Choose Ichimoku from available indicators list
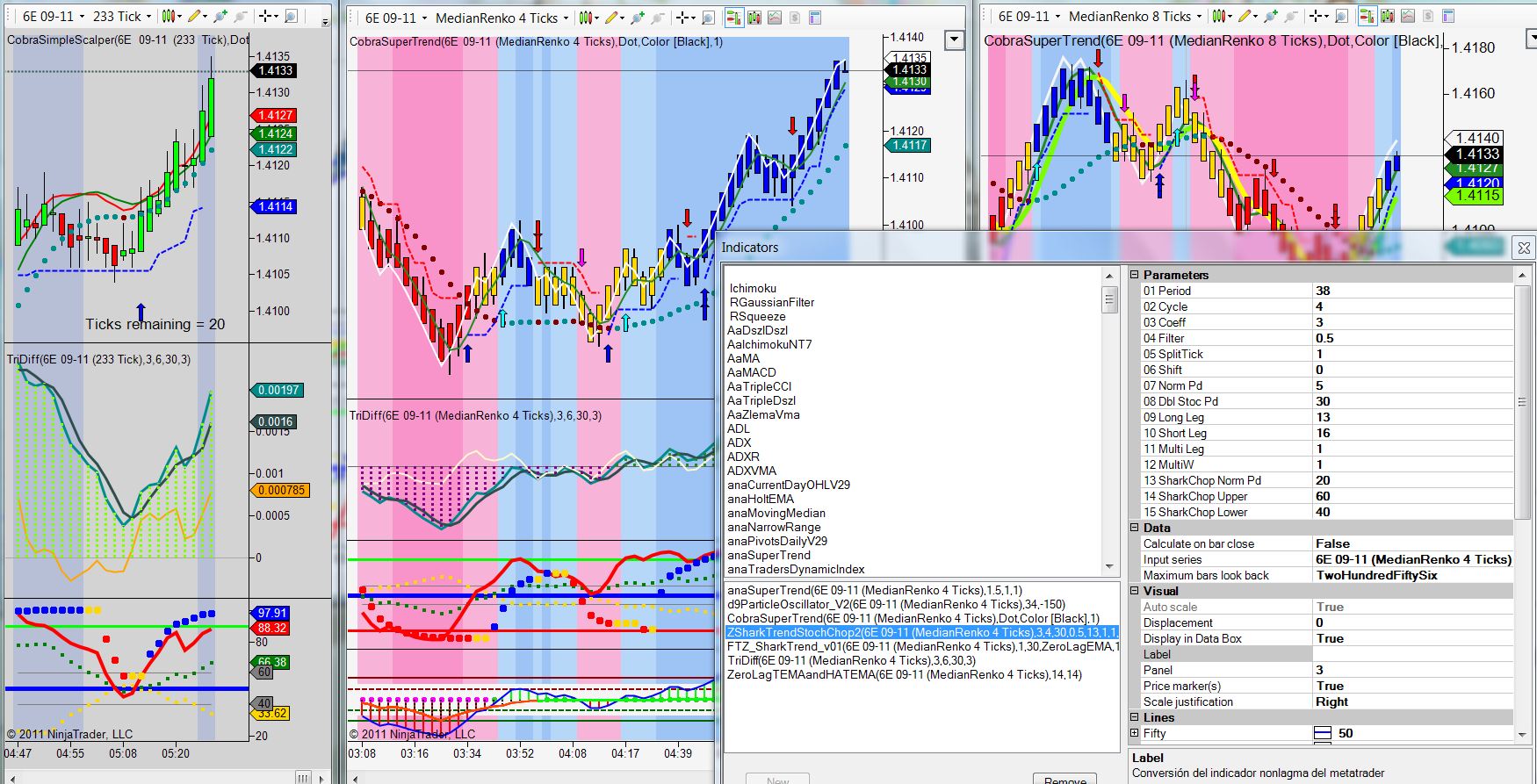Screen dimensions: 1537x784 (x=753, y=288)
